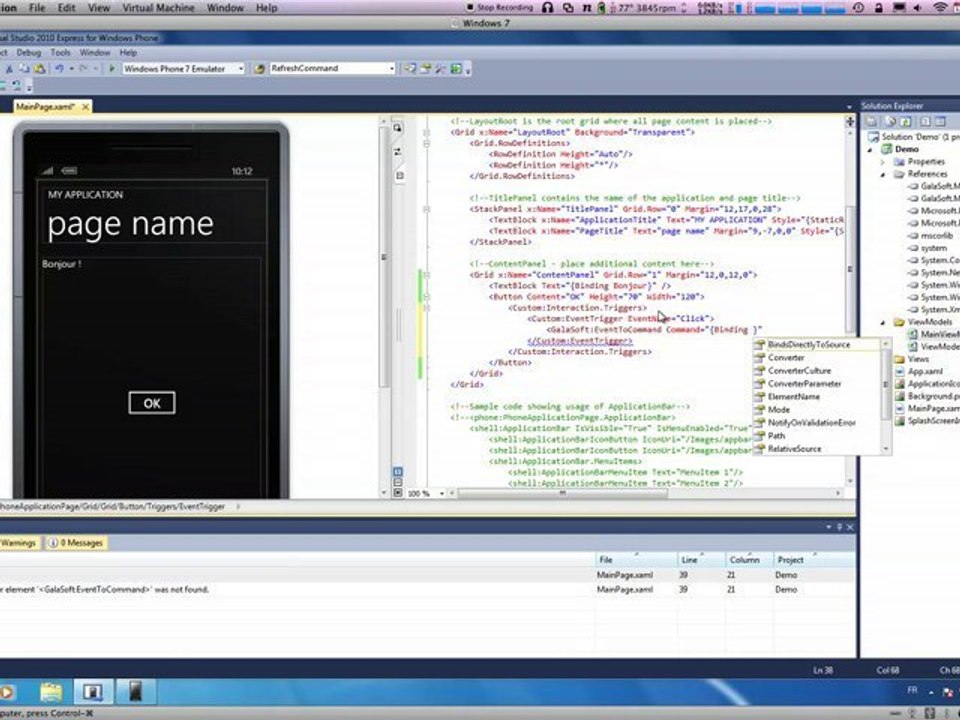Click the Time Machine clock icon in the menu bar

click(x=858, y=7)
